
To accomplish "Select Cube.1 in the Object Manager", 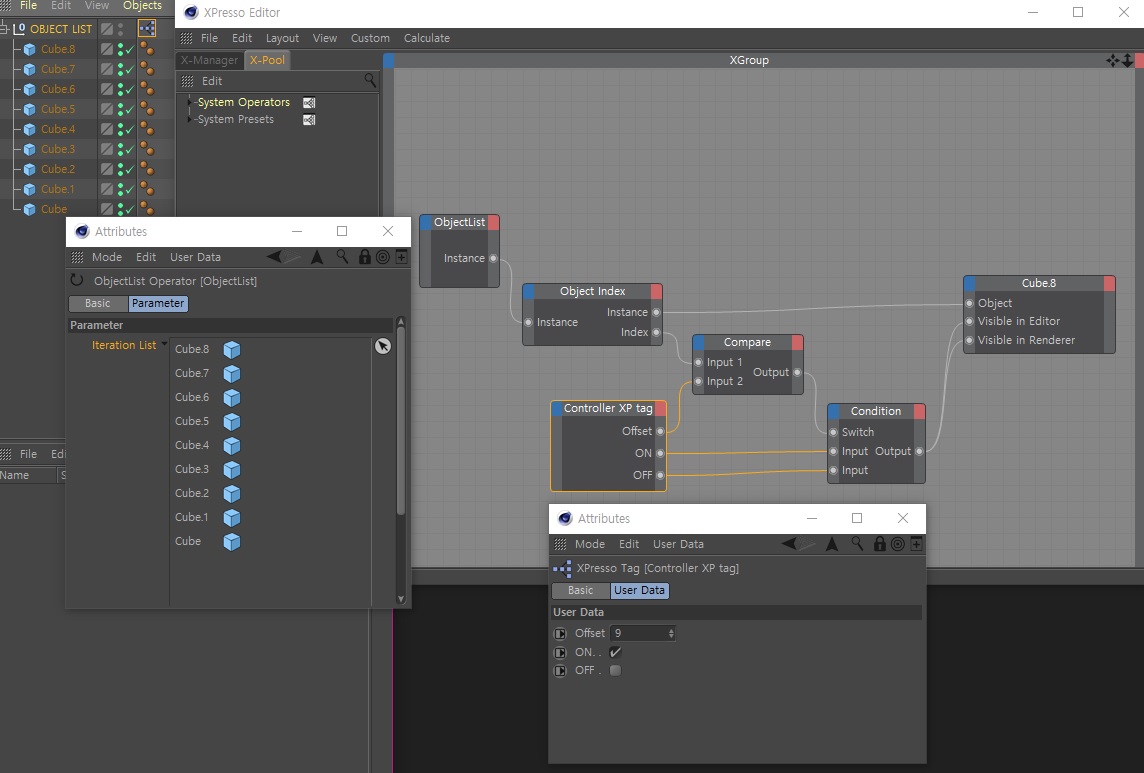I will point(57,189).
